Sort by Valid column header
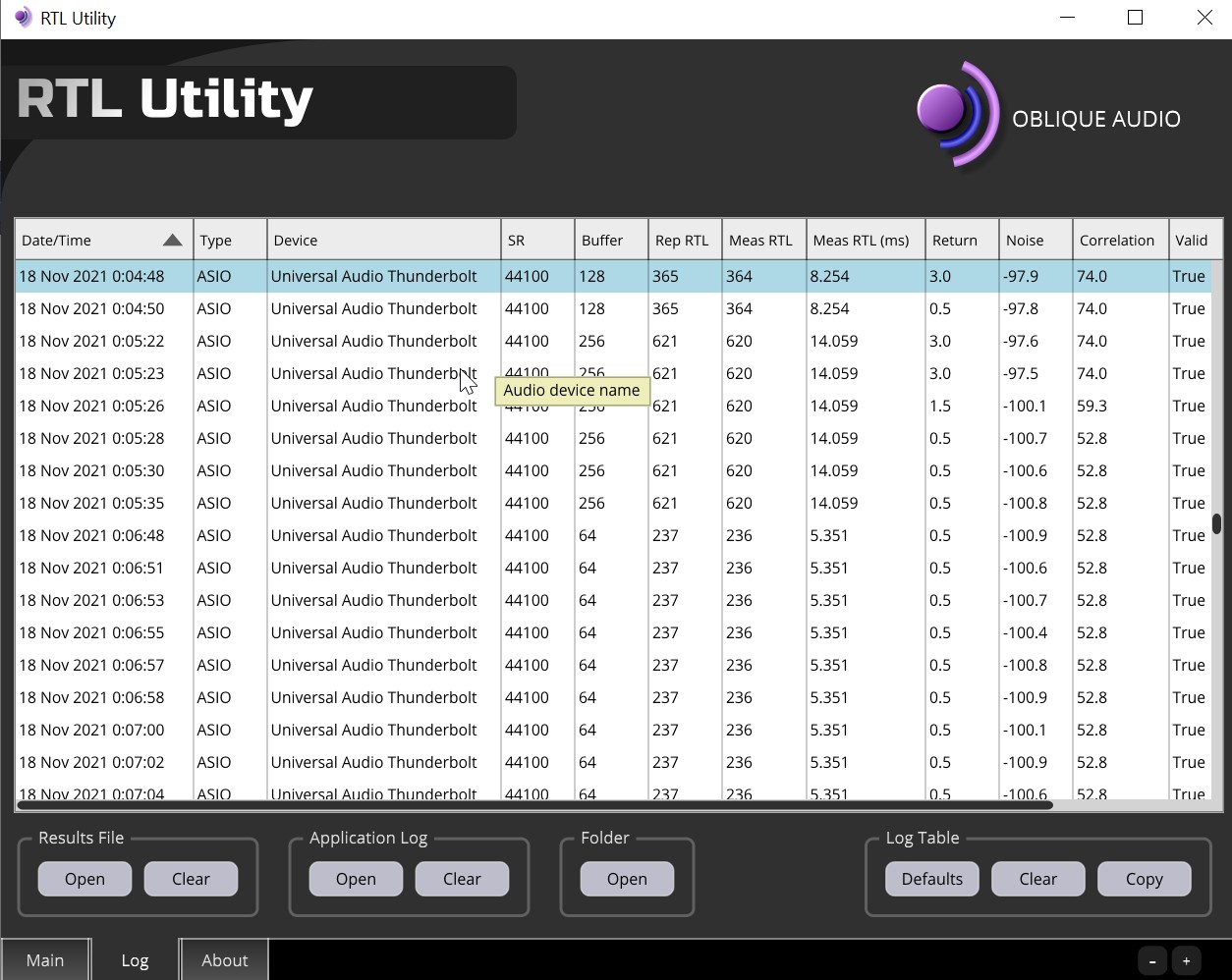This screenshot has height=980, width=1232. pos(1196,240)
